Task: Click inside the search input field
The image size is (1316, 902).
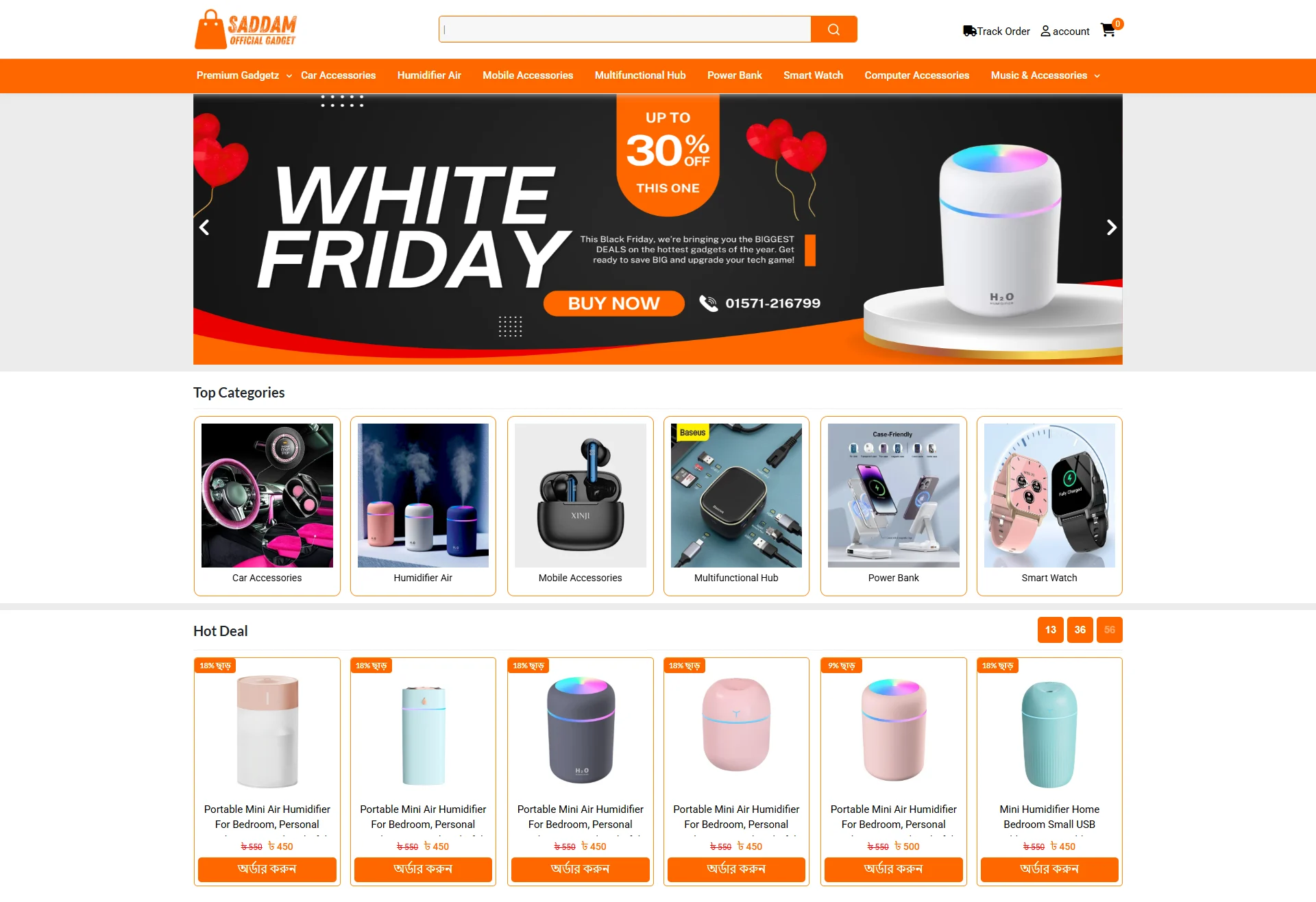Action: pyautogui.click(x=625, y=29)
